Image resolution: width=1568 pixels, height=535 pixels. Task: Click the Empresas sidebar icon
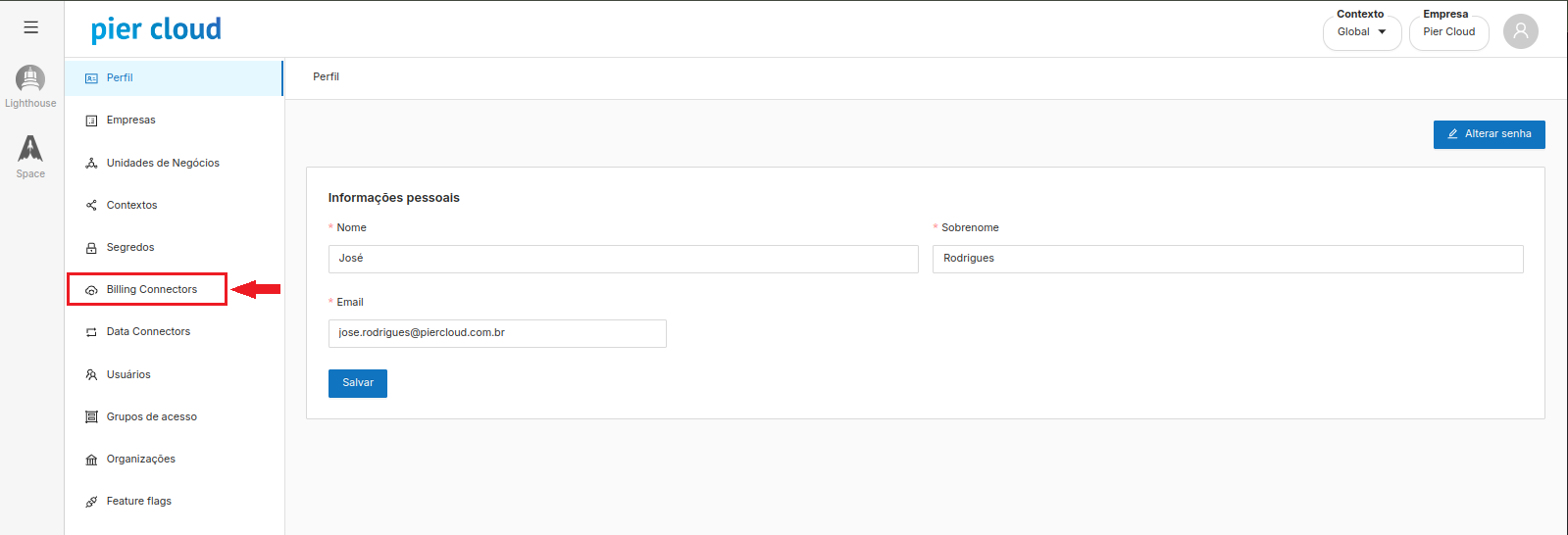tap(91, 121)
